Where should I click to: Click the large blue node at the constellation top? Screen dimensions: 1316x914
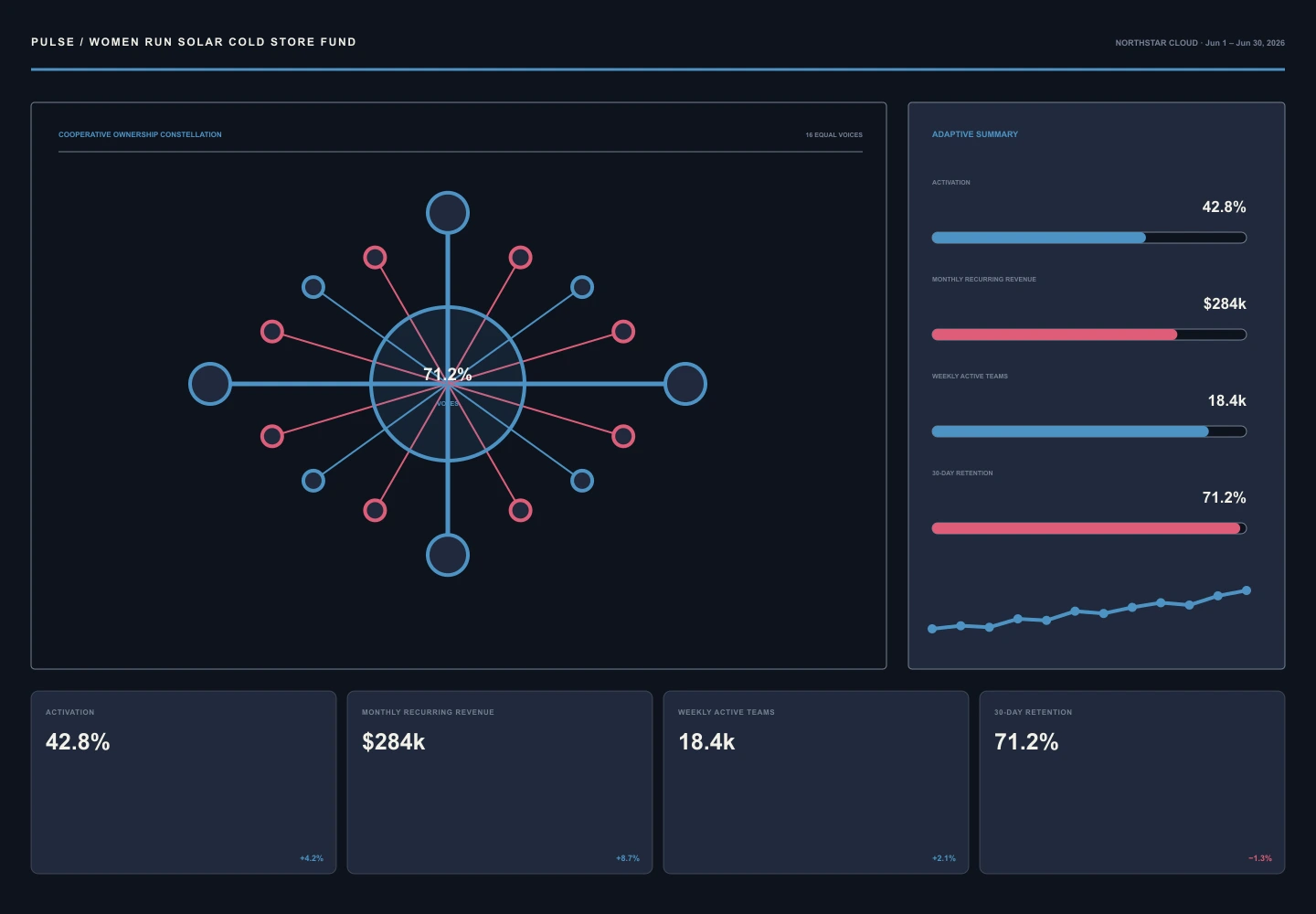point(448,213)
